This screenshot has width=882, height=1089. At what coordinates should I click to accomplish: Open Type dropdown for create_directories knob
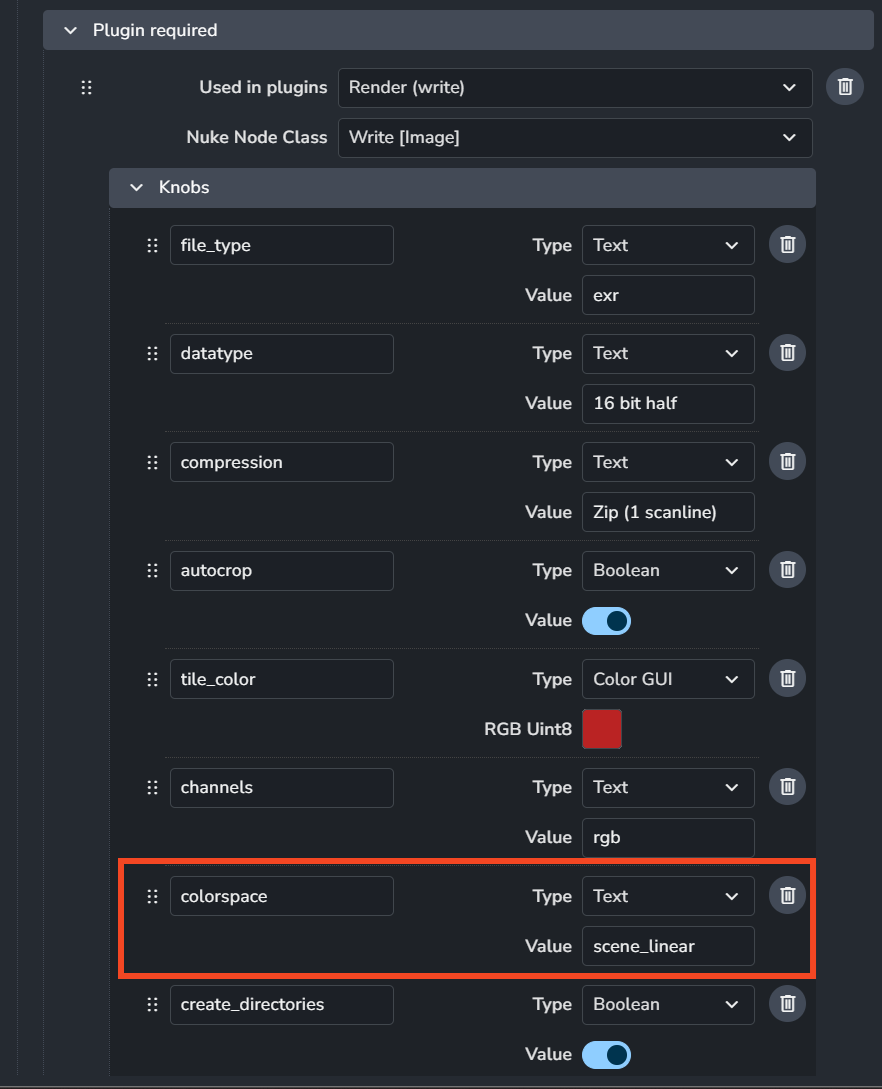[x=667, y=1004]
